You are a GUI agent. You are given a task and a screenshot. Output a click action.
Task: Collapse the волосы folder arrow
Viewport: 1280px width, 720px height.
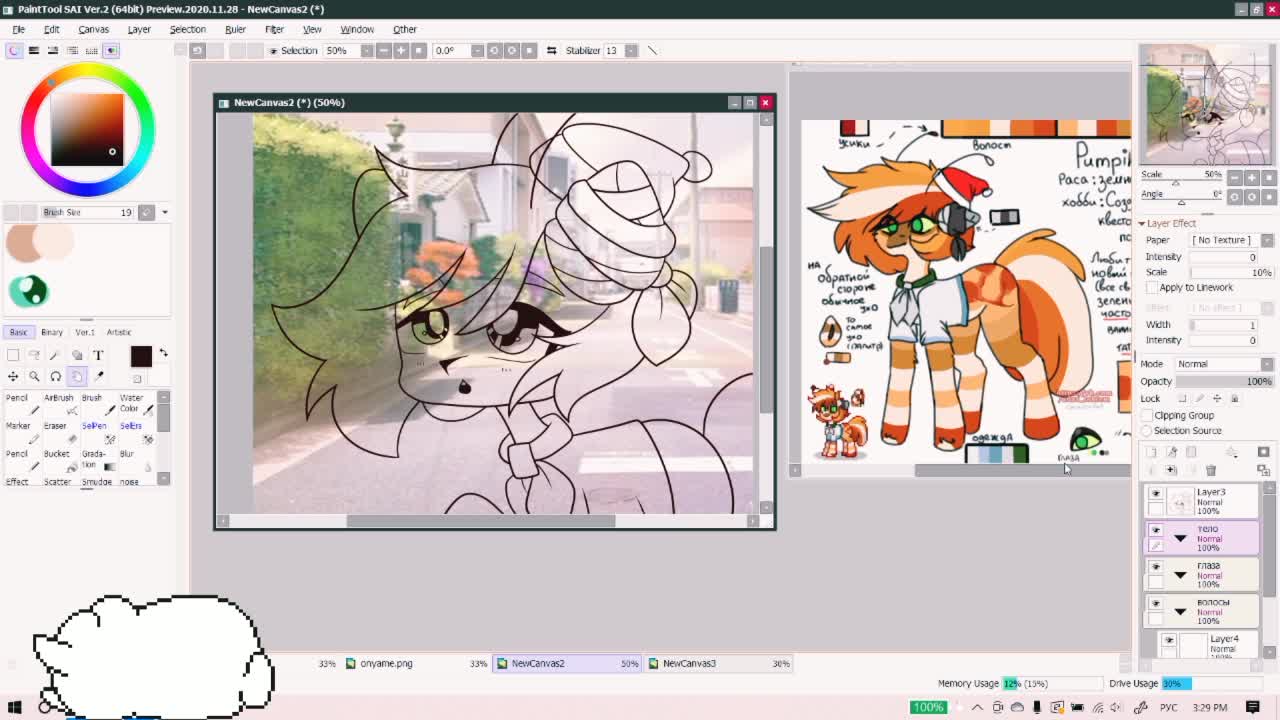click(1180, 612)
